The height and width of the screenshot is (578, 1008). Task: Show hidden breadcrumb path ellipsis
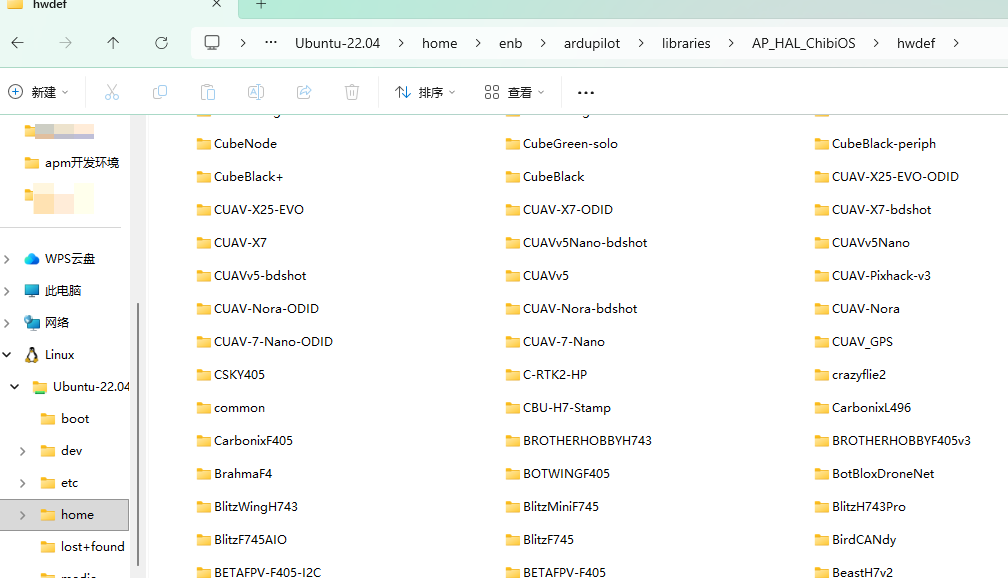click(x=271, y=43)
